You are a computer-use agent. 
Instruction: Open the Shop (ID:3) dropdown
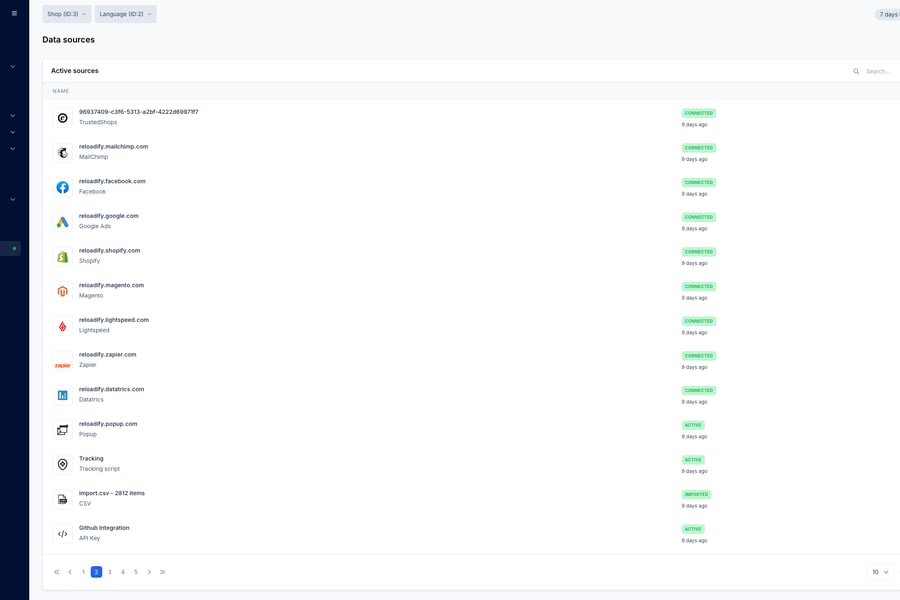pos(65,14)
